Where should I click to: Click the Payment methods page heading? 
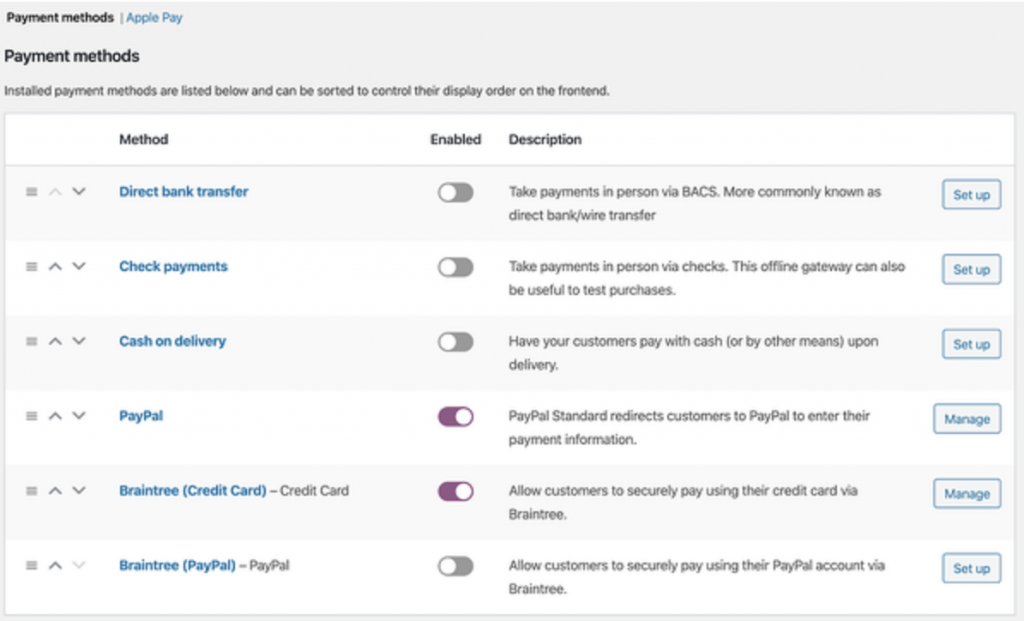tap(72, 56)
